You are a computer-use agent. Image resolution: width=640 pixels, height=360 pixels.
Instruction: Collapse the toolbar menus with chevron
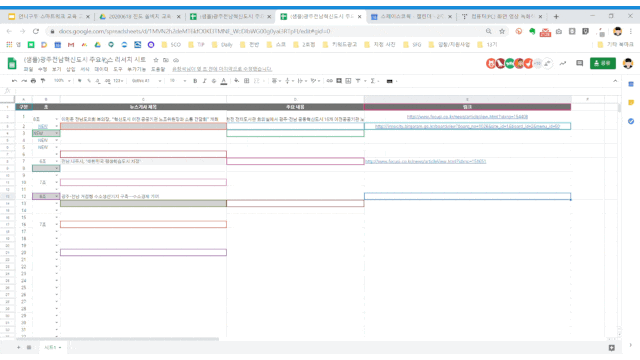(615, 81)
